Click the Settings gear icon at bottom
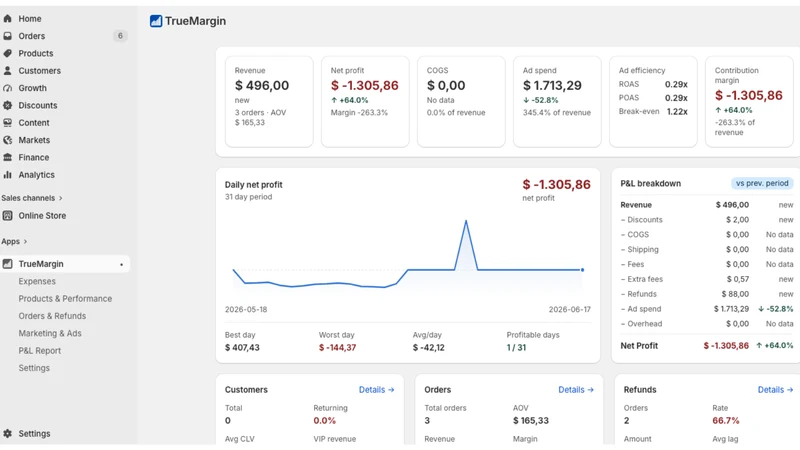Screen dimensions: 800x450 click(7, 433)
